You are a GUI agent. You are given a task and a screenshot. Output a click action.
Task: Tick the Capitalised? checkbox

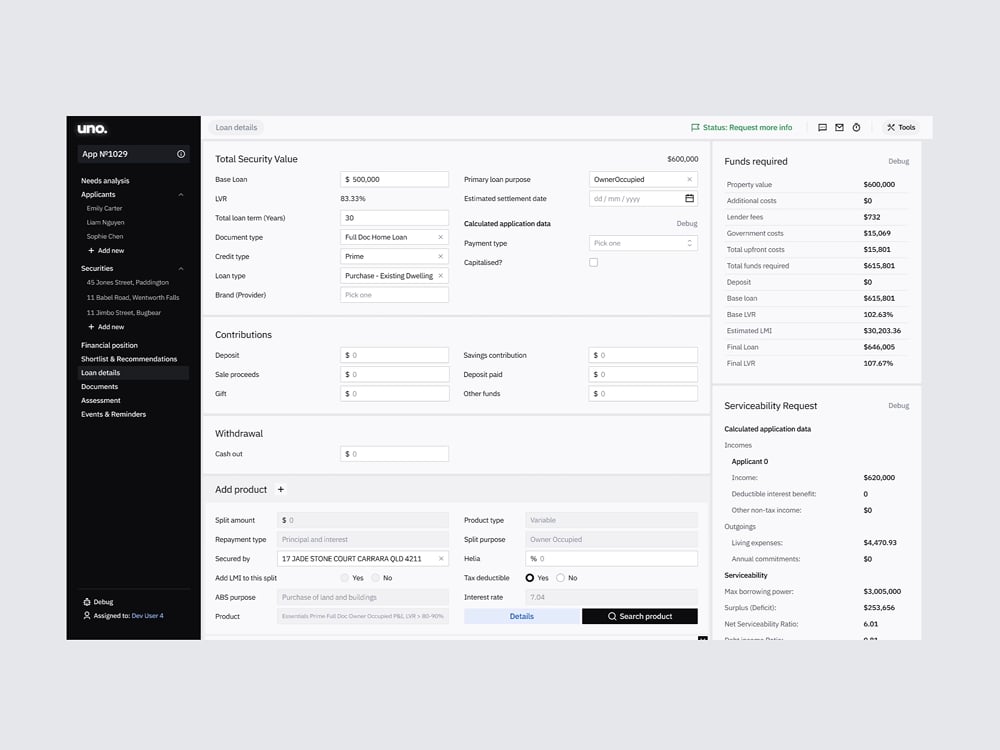point(594,262)
